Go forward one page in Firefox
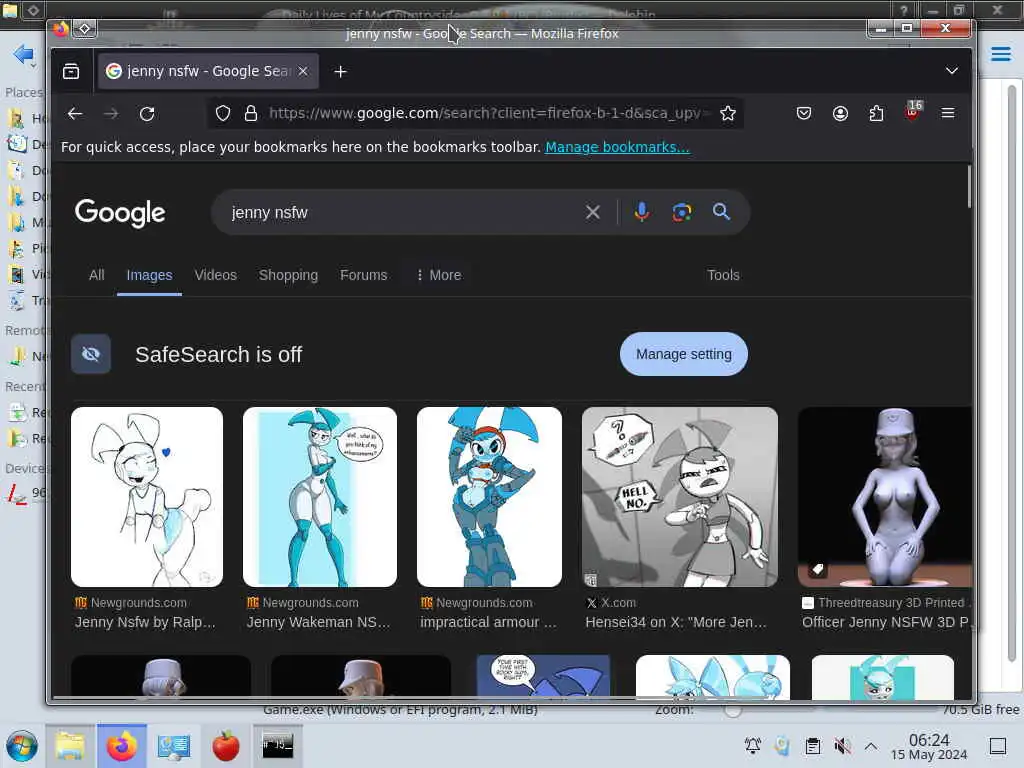1024x768 pixels. click(x=111, y=114)
